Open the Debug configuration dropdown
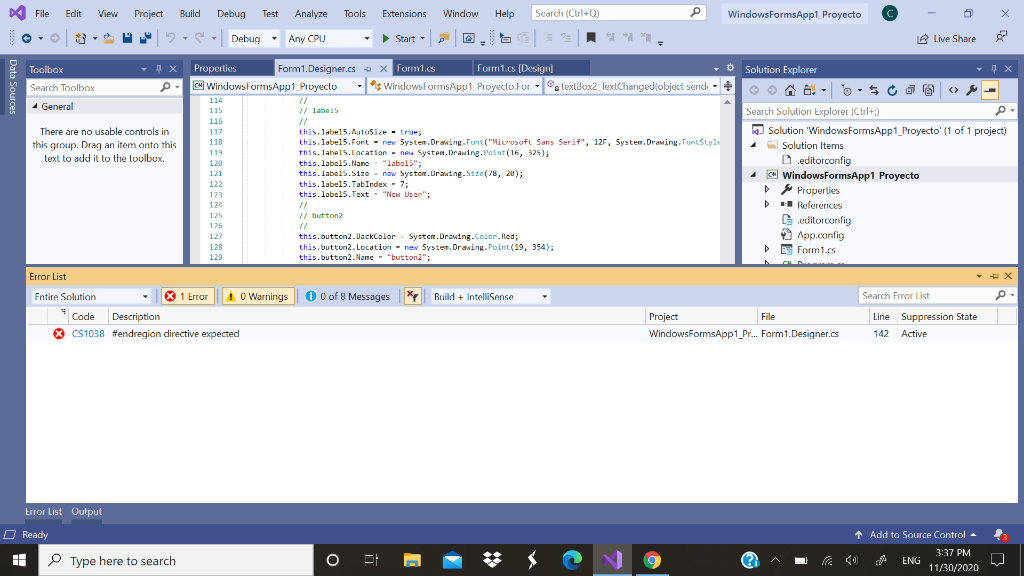Image resolution: width=1024 pixels, height=576 pixels. pyautogui.click(x=253, y=39)
